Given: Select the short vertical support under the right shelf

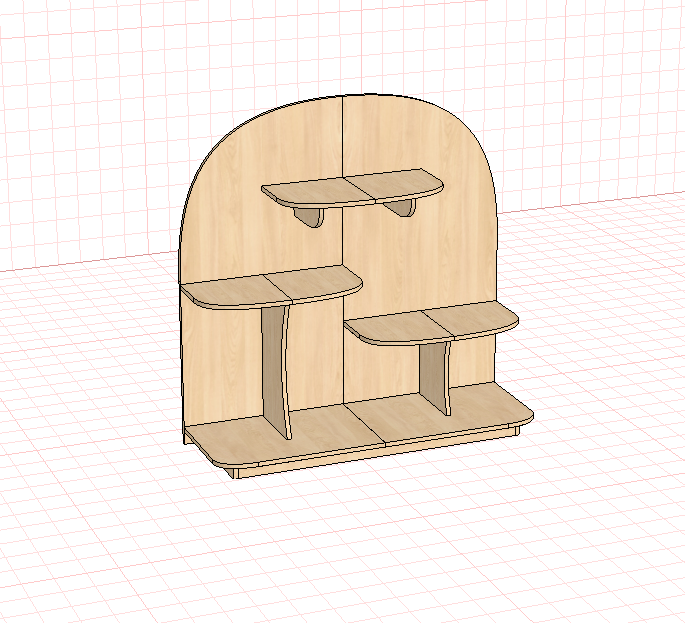Looking at the screenshot, I should (x=435, y=378).
